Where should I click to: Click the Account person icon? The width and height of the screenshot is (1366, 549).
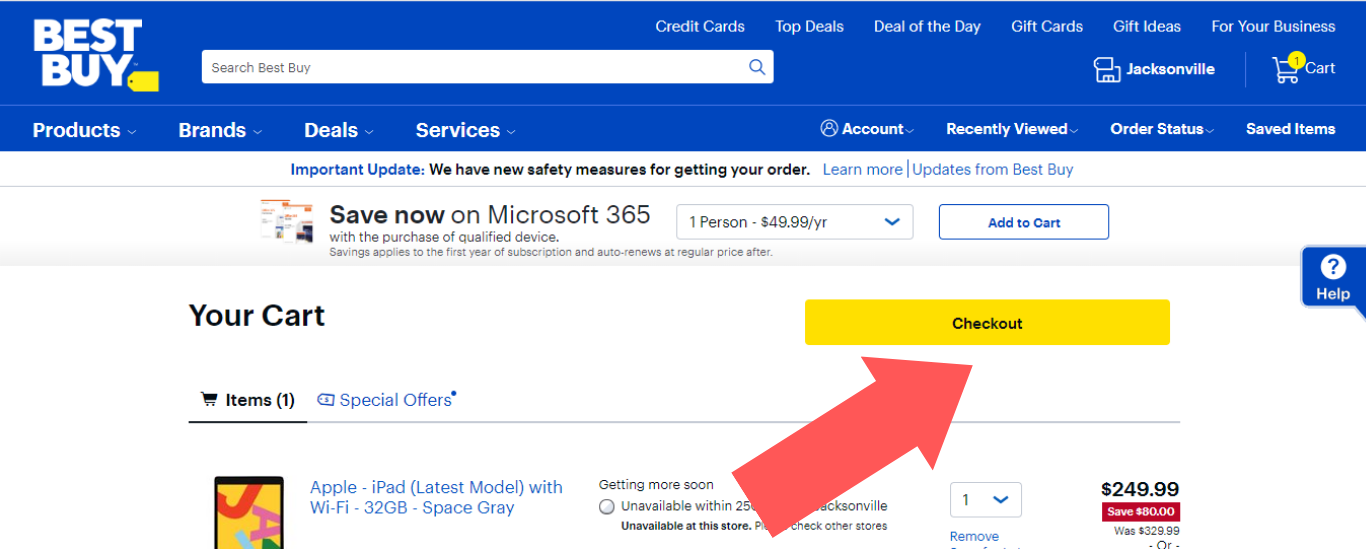[829, 128]
